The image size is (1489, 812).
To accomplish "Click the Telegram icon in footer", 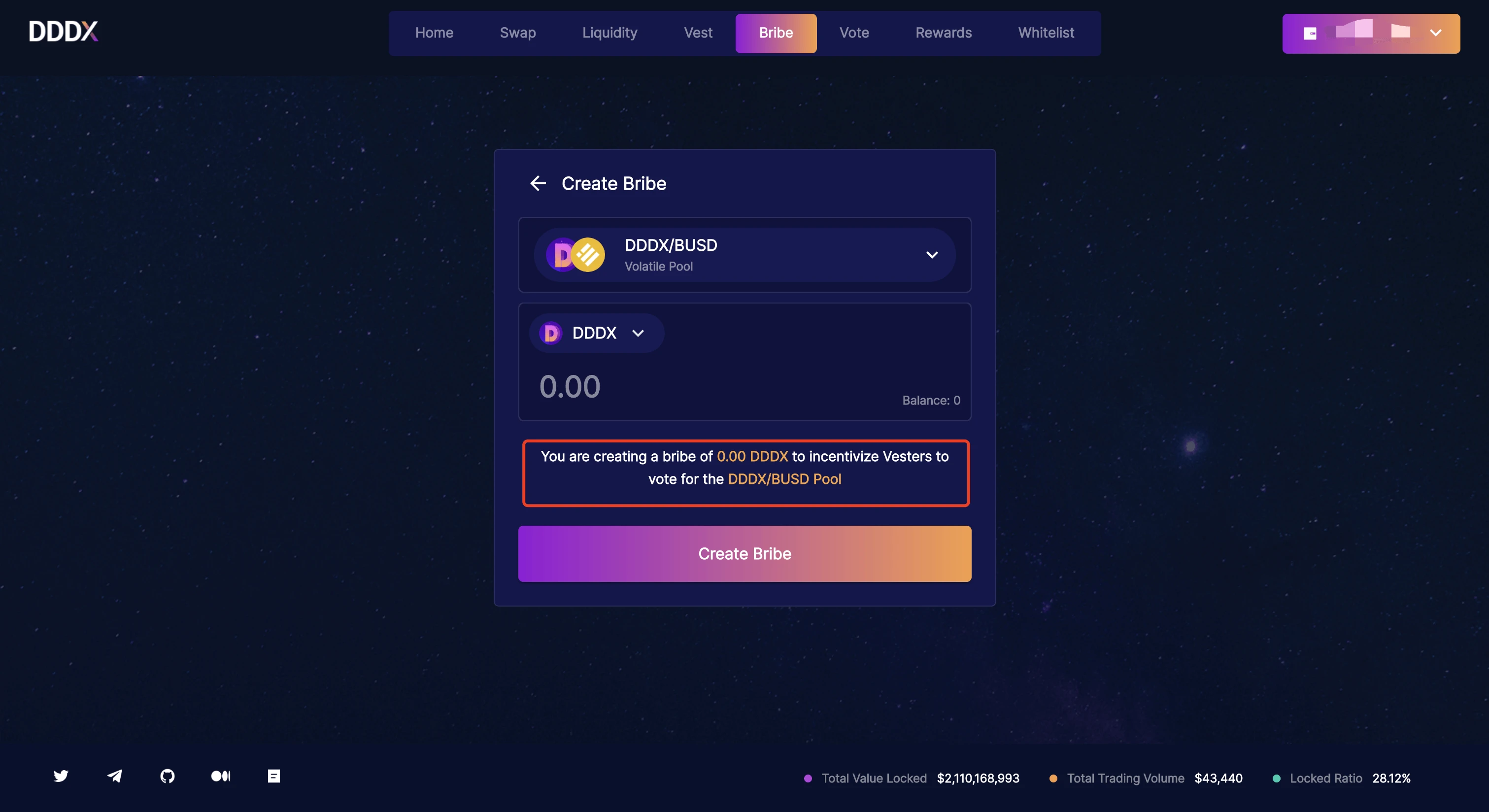I will tap(114, 775).
